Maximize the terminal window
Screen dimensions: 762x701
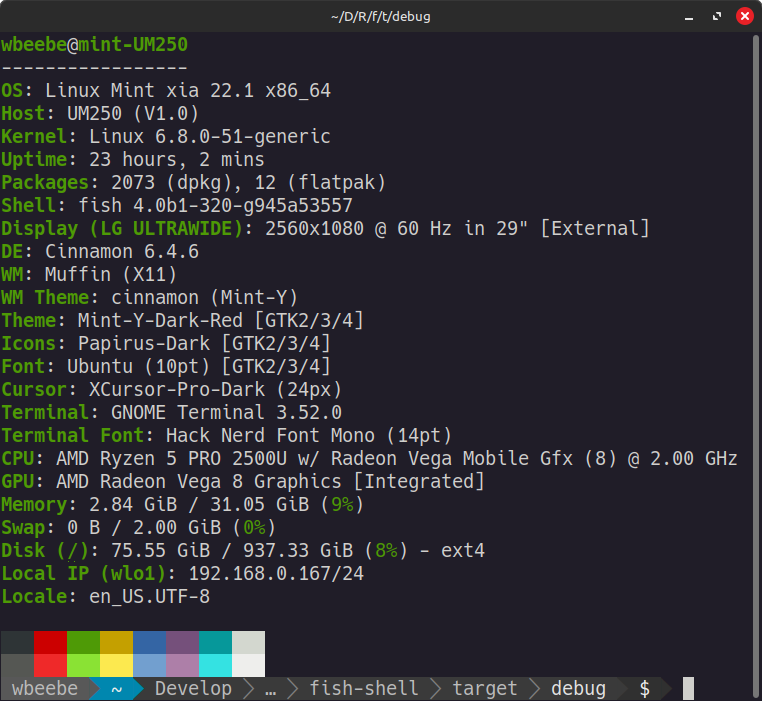717,17
